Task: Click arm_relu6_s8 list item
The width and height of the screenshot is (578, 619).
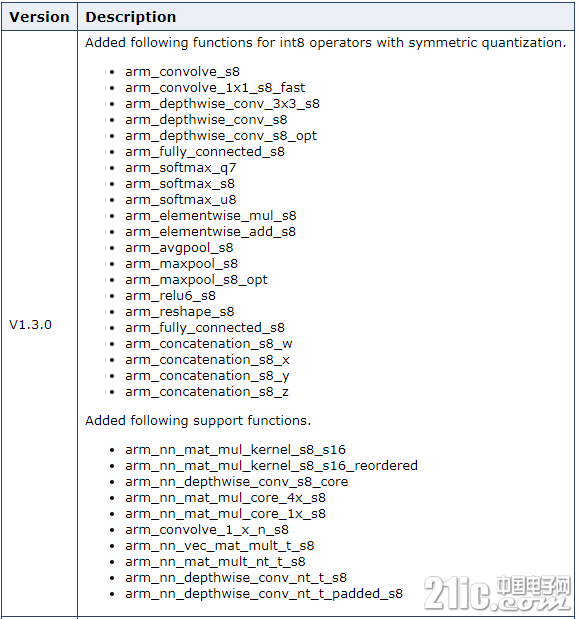Action: pos(170,296)
